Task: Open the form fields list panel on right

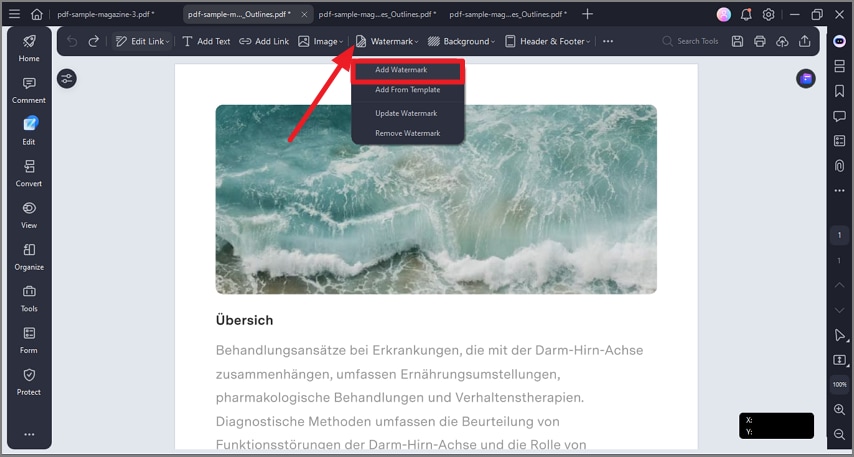Action: pyautogui.click(x=839, y=141)
